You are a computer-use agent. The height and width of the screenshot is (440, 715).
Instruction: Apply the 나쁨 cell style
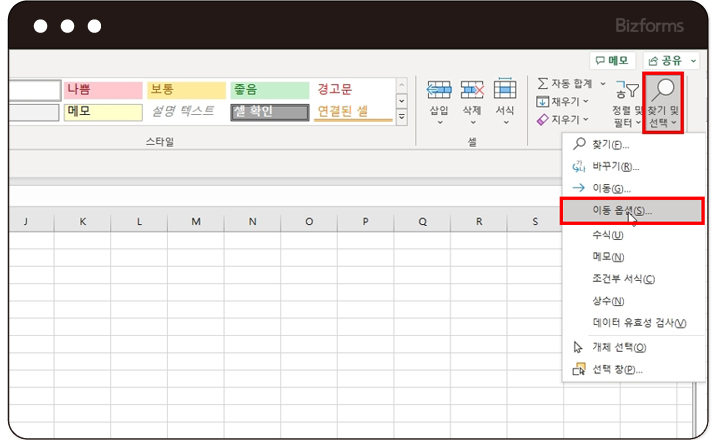(x=102, y=90)
